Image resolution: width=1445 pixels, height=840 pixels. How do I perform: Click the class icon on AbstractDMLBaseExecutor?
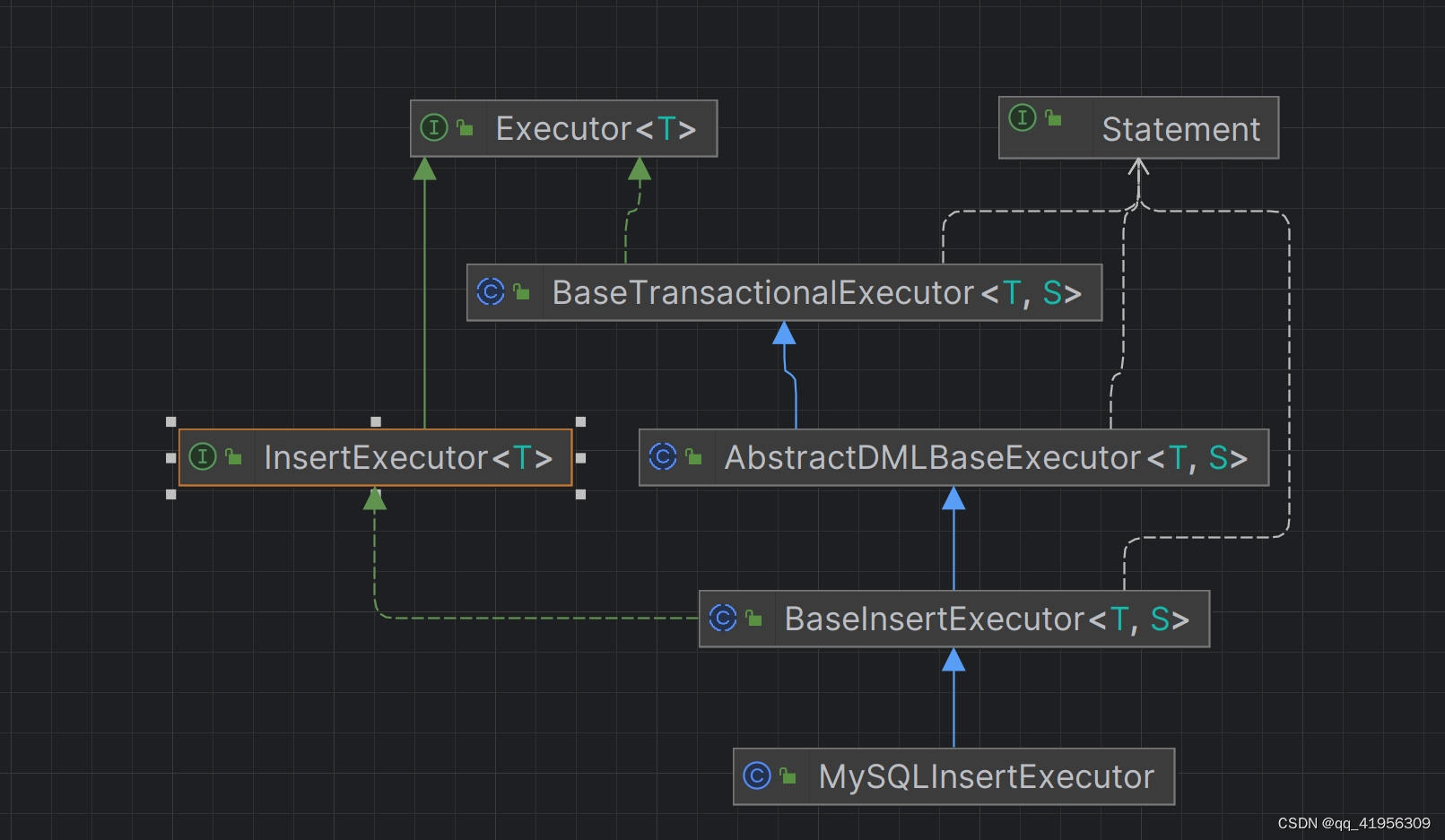pyautogui.click(x=663, y=456)
